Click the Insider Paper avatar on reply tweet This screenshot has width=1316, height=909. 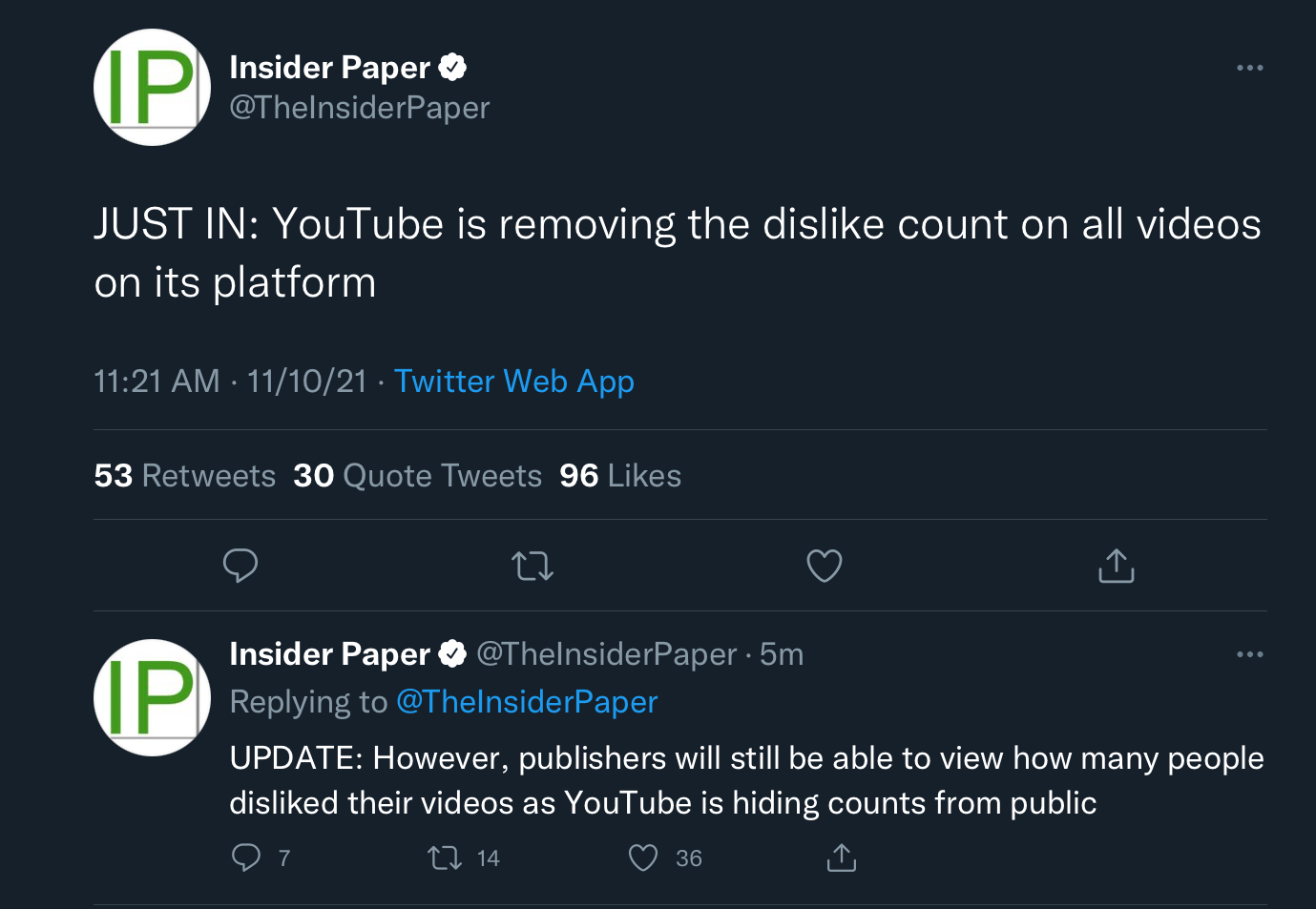pos(152,698)
